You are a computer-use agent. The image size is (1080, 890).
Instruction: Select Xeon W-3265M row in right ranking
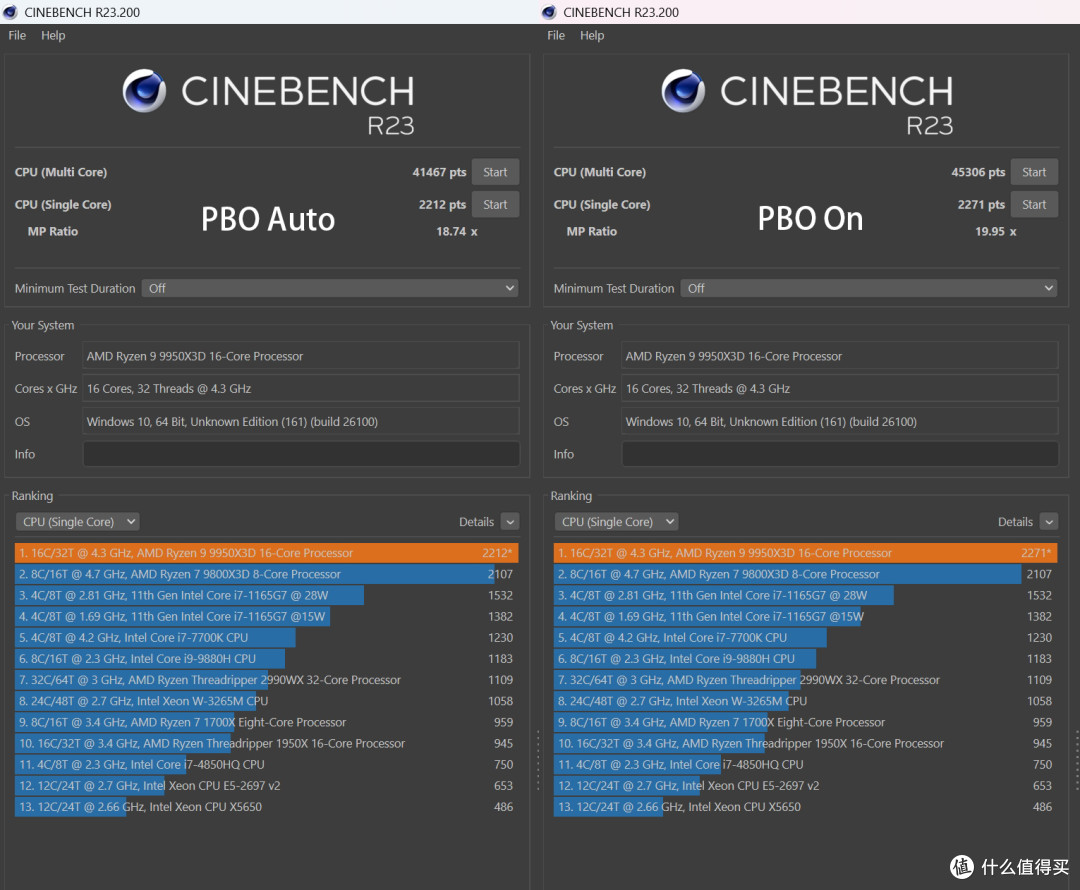805,701
